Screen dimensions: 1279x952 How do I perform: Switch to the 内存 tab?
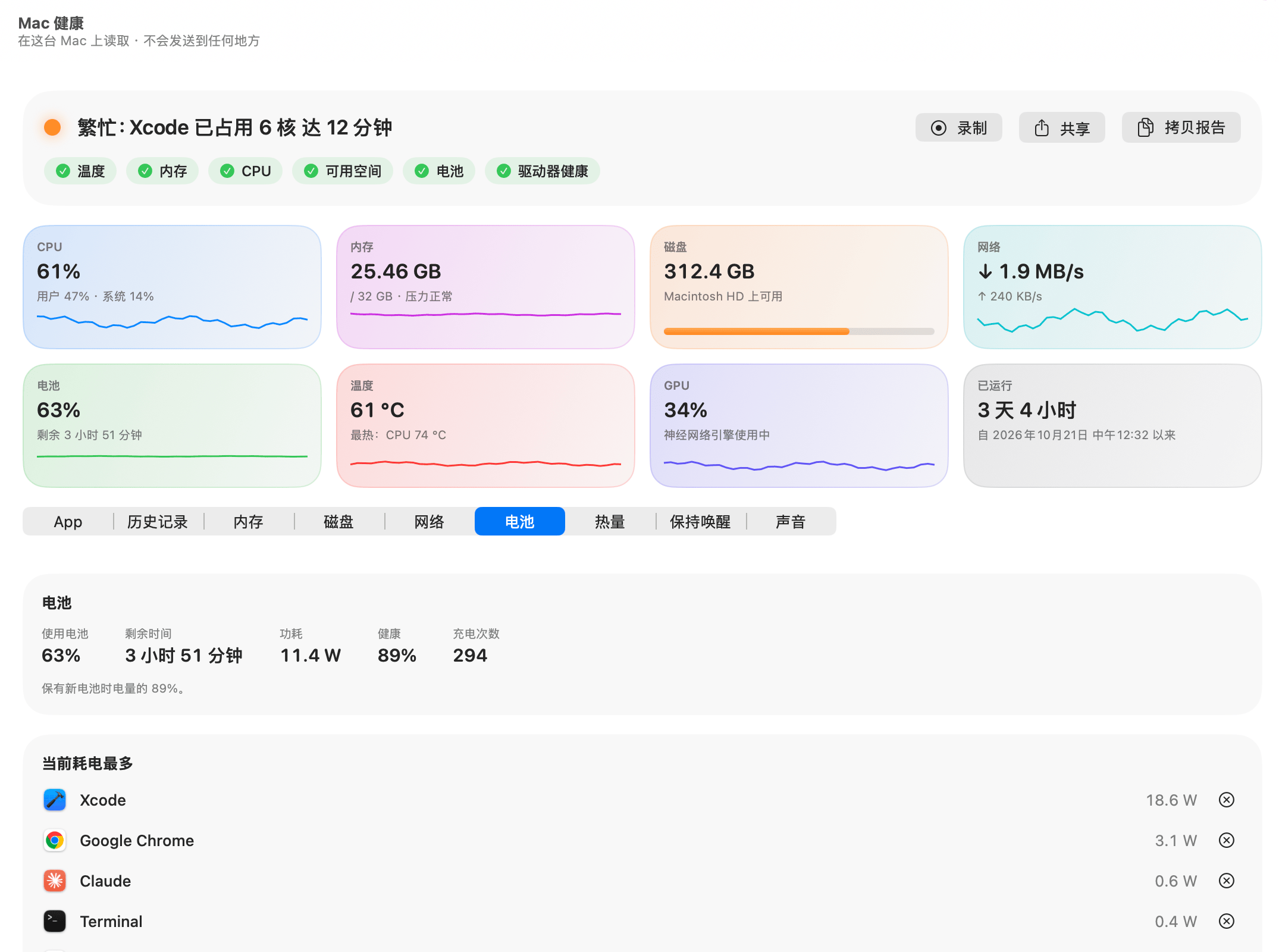tap(248, 521)
